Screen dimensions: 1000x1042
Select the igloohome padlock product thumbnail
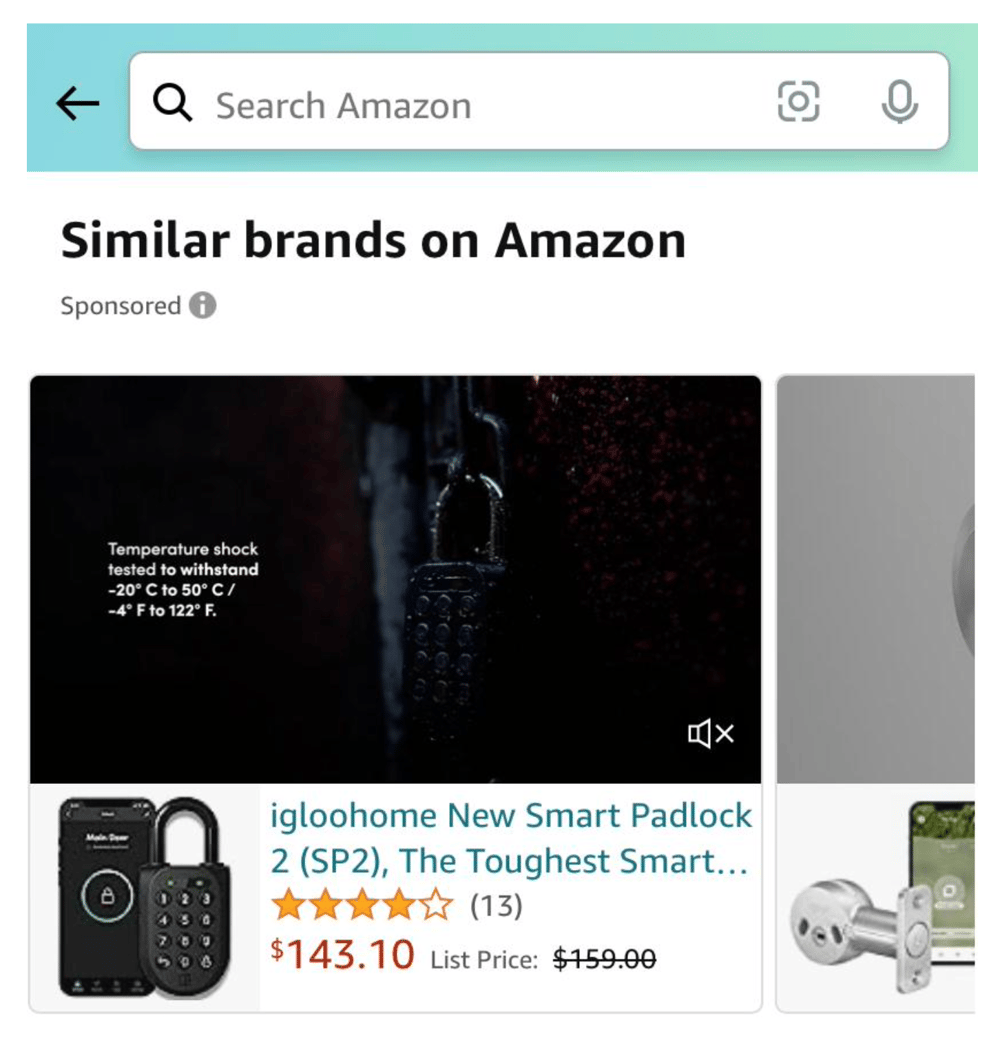(145, 897)
